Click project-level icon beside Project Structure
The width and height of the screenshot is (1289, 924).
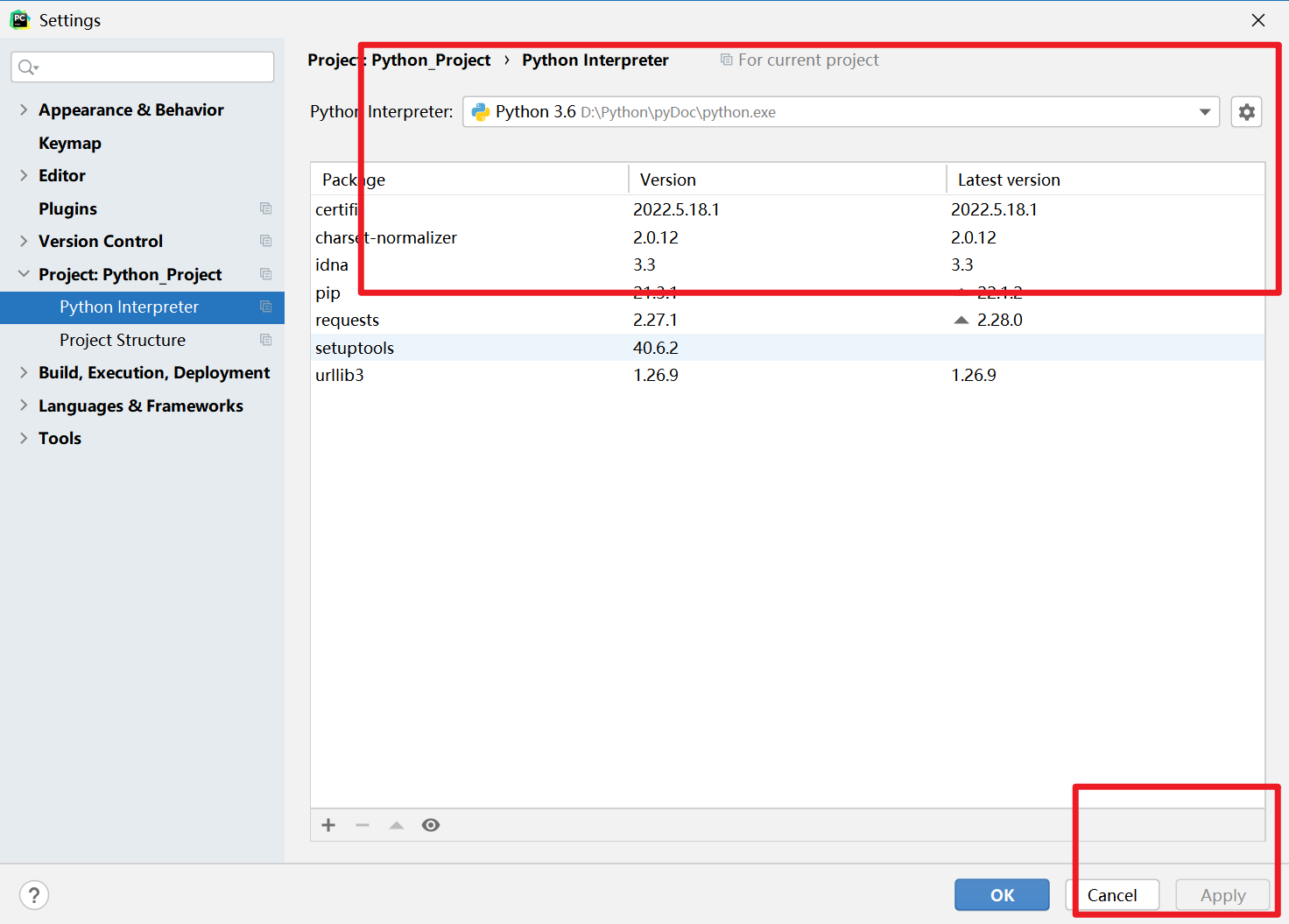pos(265,340)
